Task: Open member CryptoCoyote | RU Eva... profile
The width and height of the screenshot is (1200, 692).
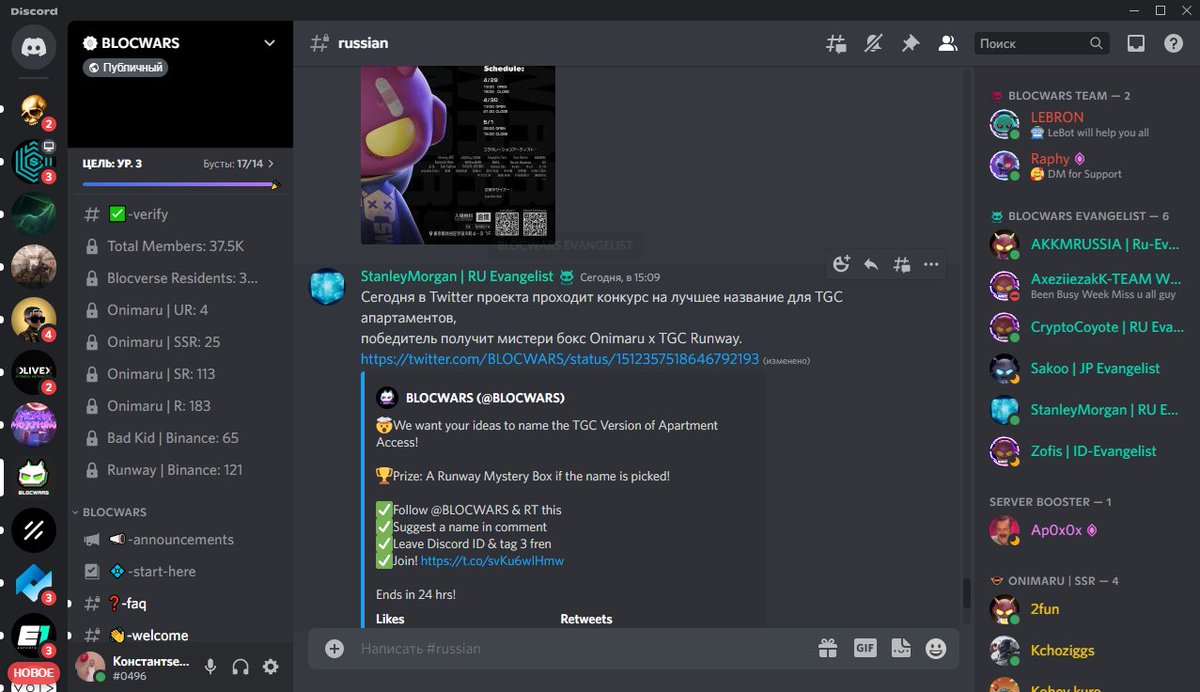Action: point(1084,327)
